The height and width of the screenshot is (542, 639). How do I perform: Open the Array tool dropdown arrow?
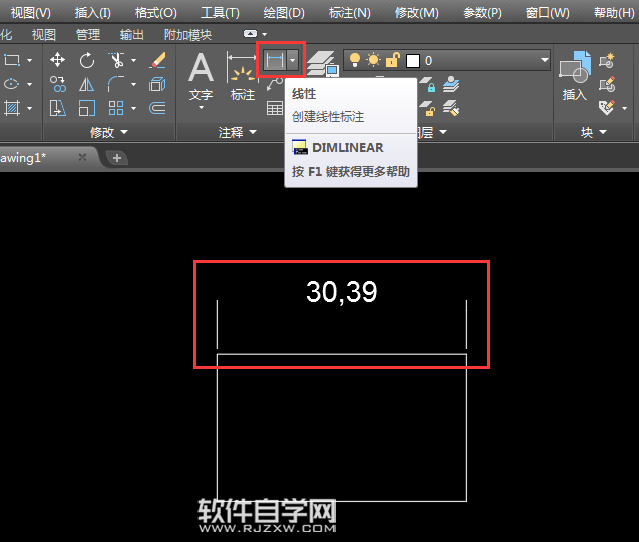click(x=133, y=108)
